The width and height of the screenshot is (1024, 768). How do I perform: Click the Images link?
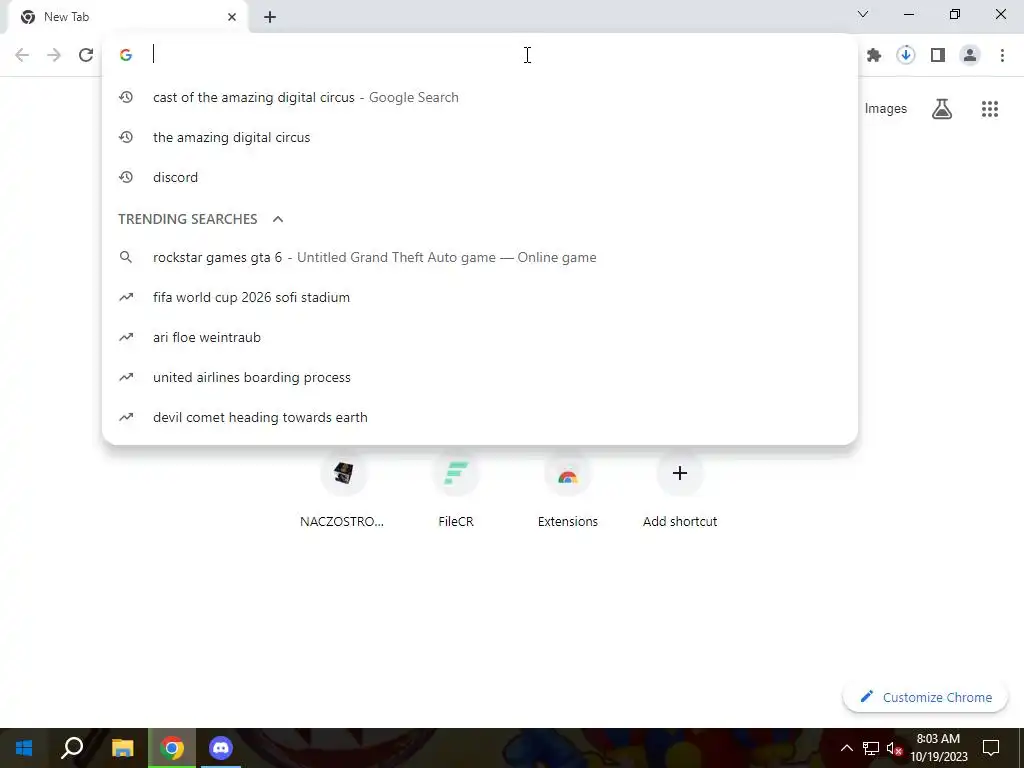(886, 109)
